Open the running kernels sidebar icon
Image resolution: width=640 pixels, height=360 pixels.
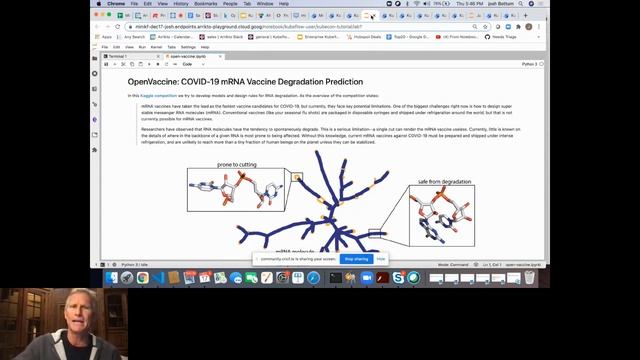(x=95, y=73)
